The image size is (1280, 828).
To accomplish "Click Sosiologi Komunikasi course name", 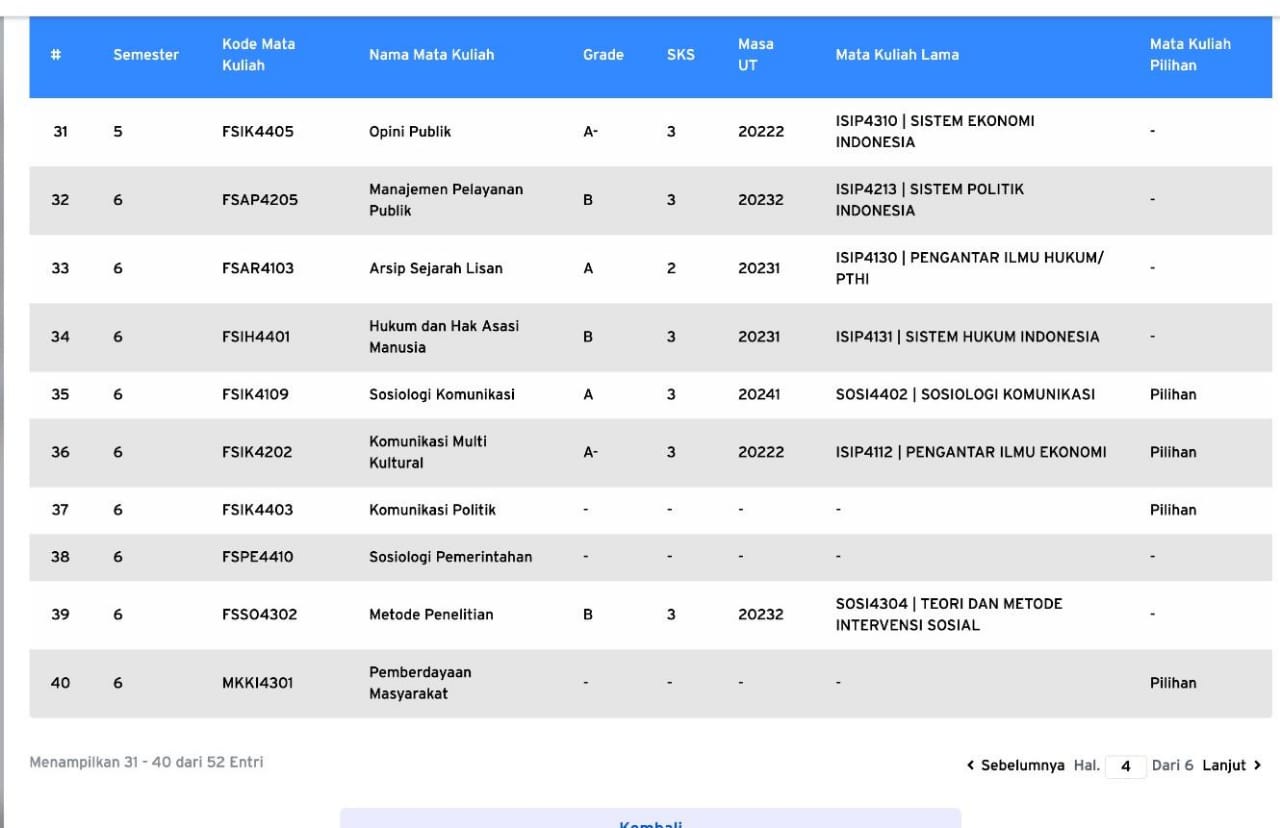I will point(442,394).
